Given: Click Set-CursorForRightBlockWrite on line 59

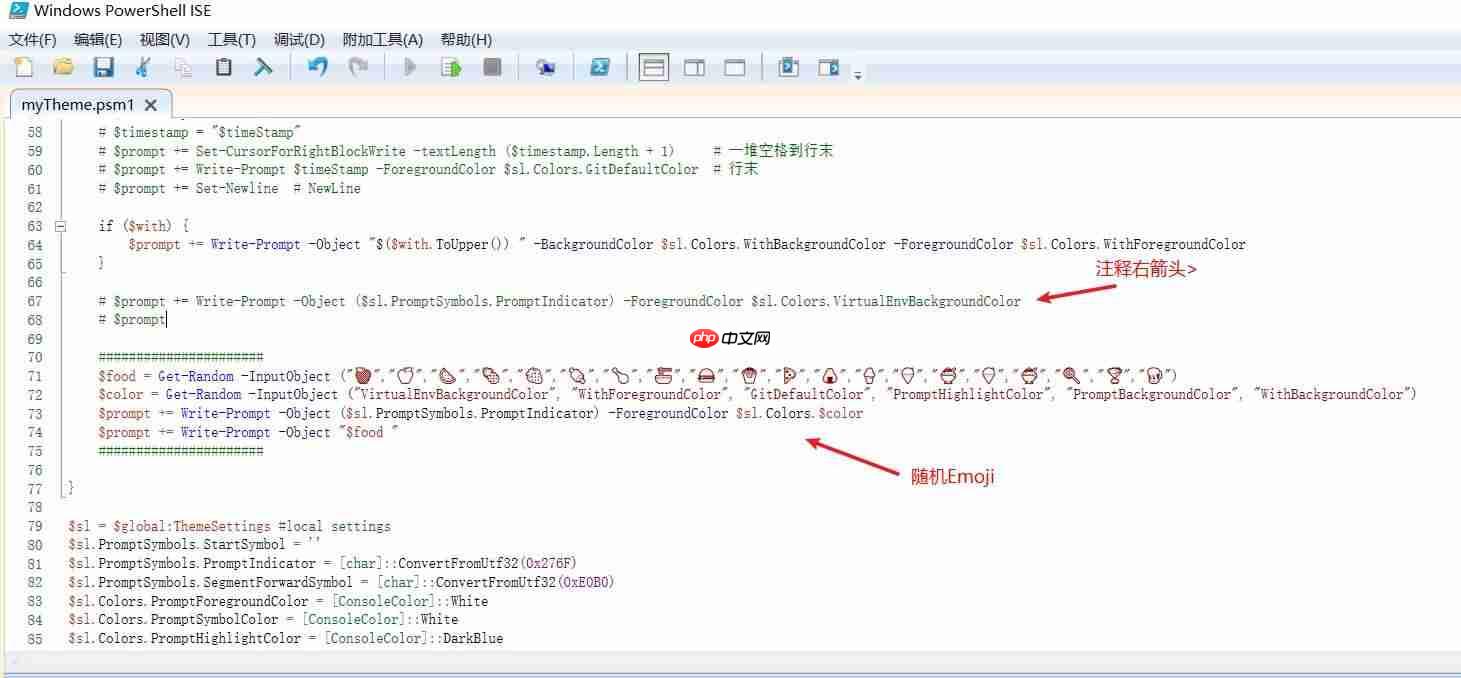Looking at the screenshot, I should pos(300,151).
